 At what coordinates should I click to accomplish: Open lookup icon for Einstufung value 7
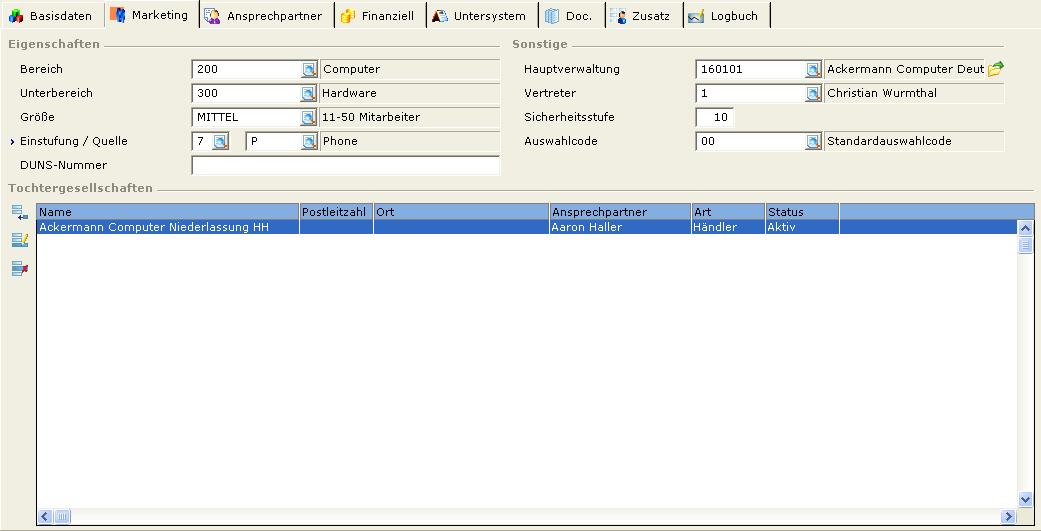[220, 141]
